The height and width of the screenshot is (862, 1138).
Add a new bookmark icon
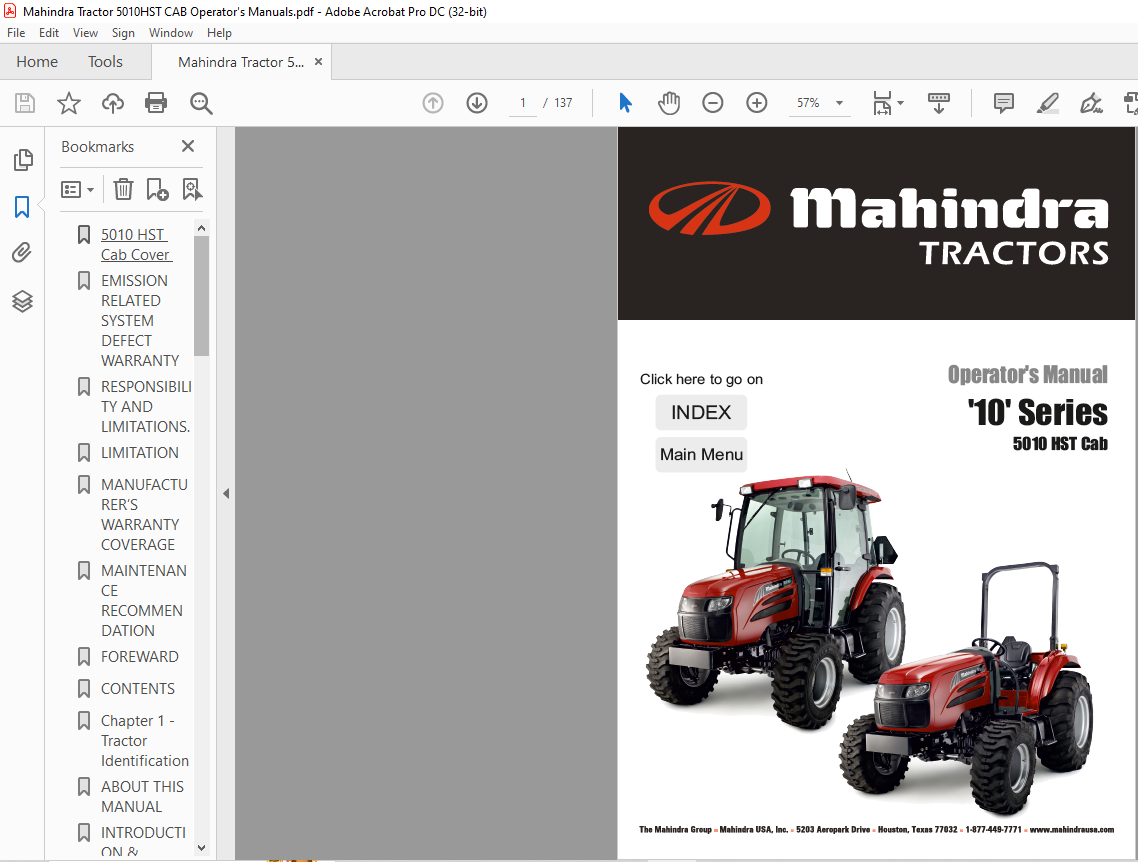click(157, 190)
